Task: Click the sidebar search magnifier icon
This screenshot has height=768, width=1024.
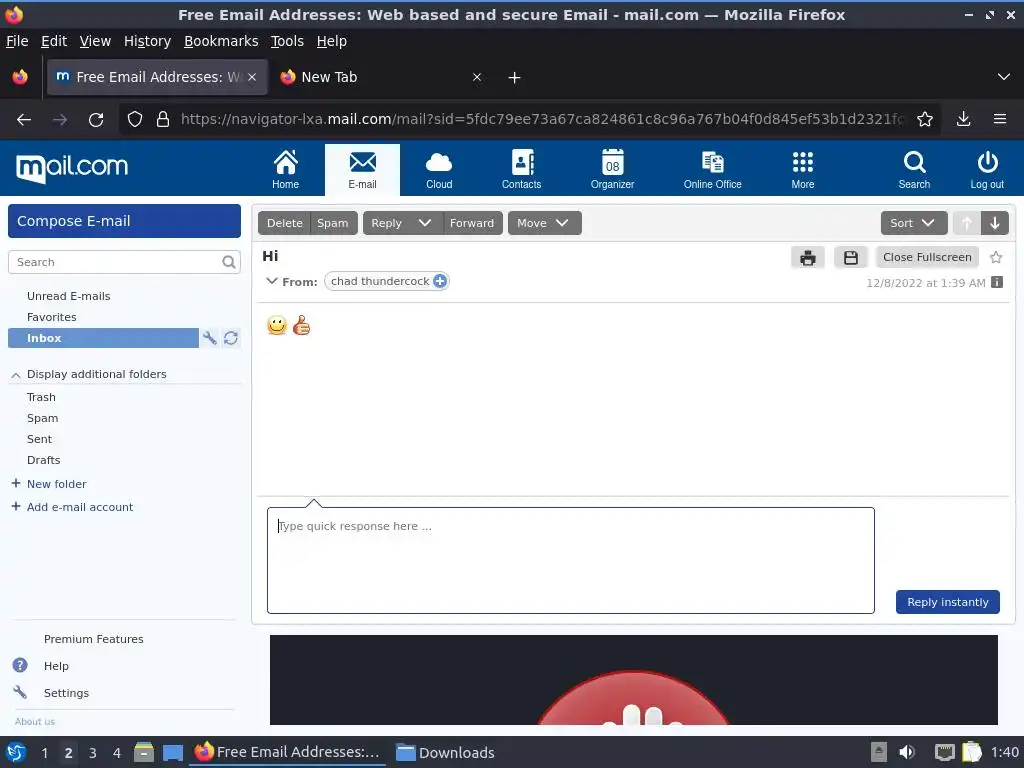Action: pyautogui.click(x=229, y=262)
